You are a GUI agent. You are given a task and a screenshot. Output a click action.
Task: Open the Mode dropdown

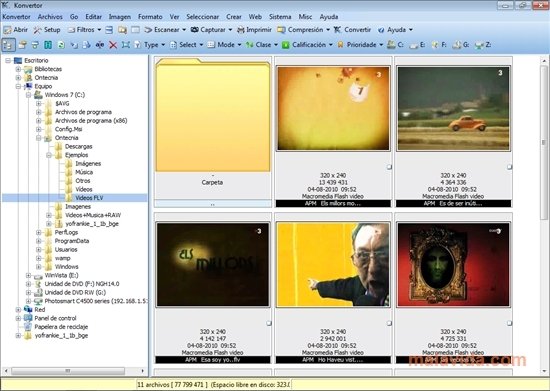(224, 45)
